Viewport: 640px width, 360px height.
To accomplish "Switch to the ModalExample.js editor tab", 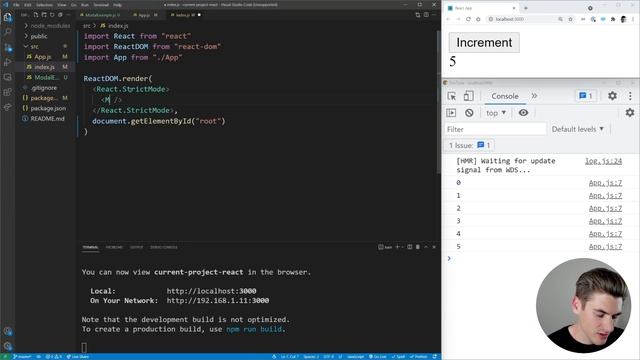I will coord(102,15).
